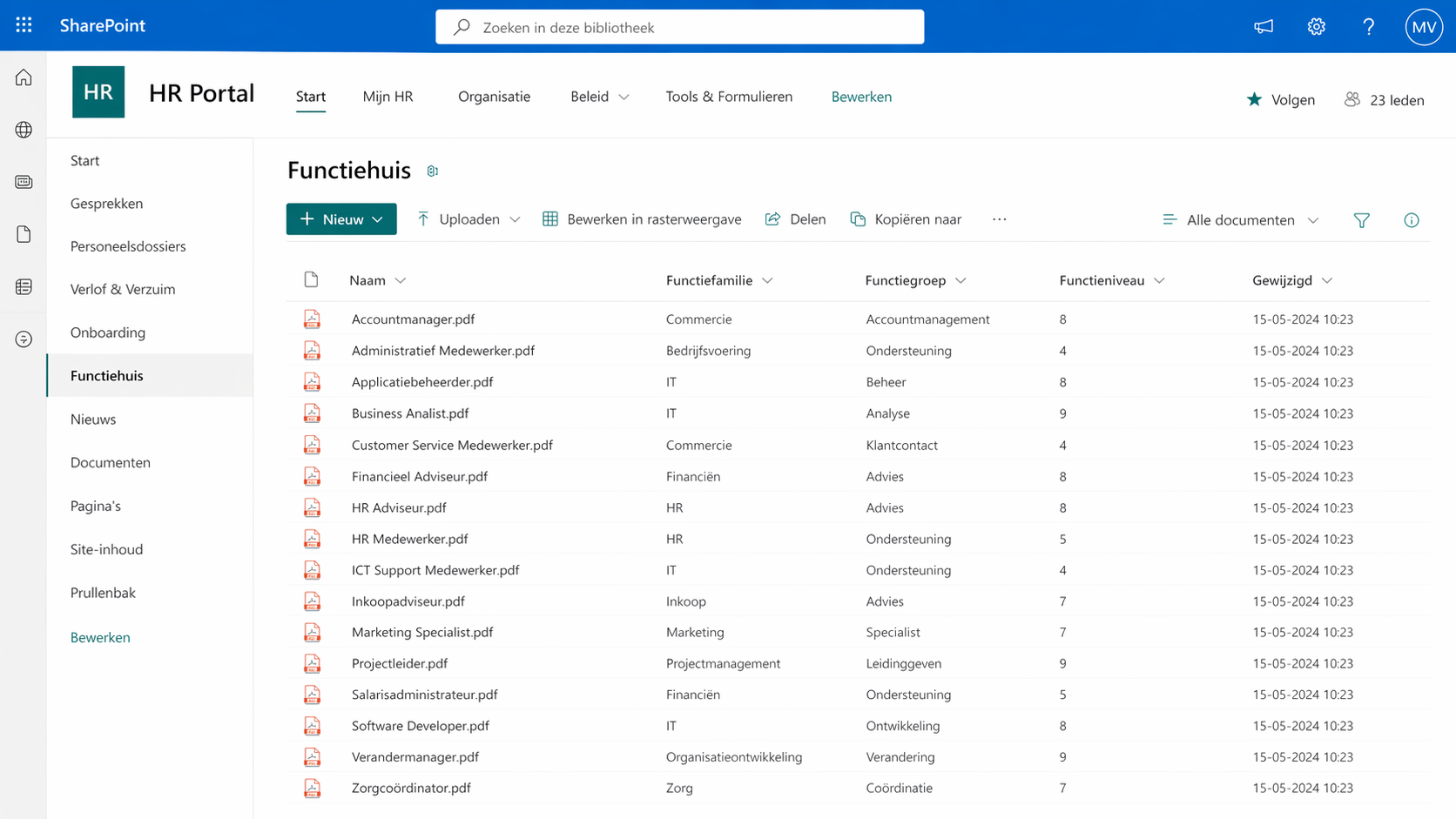Click the circular create icon in left rail

(x=24, y=339)
